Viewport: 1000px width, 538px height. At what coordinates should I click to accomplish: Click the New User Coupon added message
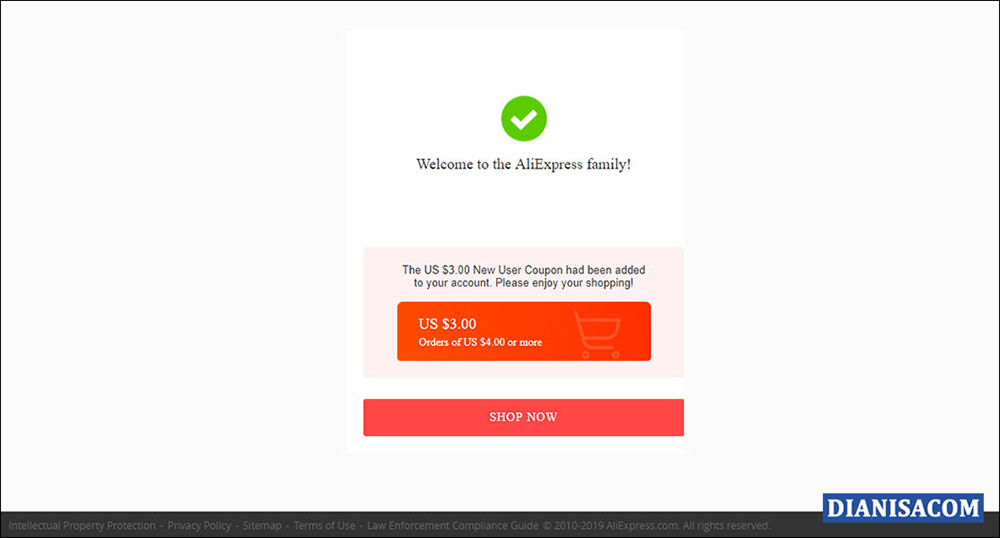(x=524, y=276)
